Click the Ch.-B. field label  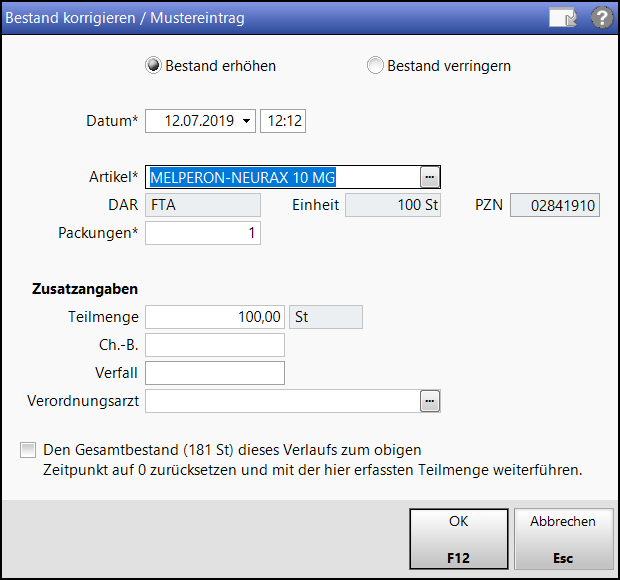click(119, 345)
